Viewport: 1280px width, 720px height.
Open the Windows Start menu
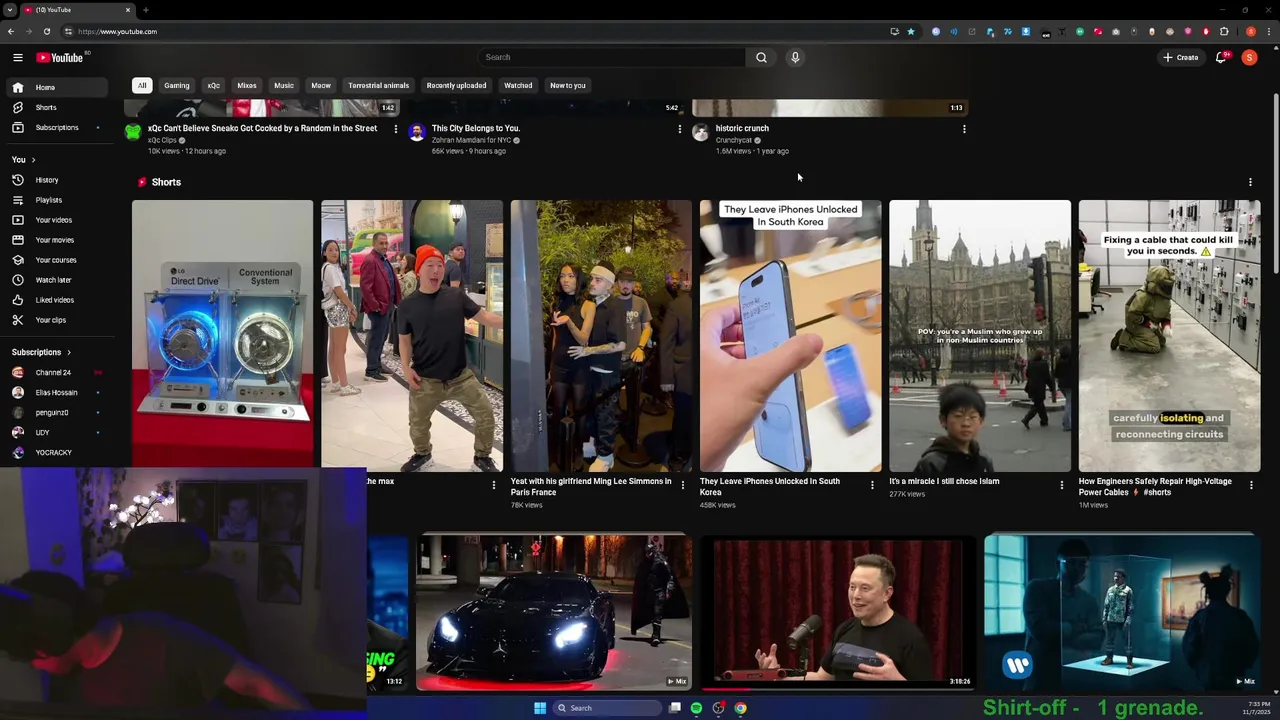(x=540, y=708)
